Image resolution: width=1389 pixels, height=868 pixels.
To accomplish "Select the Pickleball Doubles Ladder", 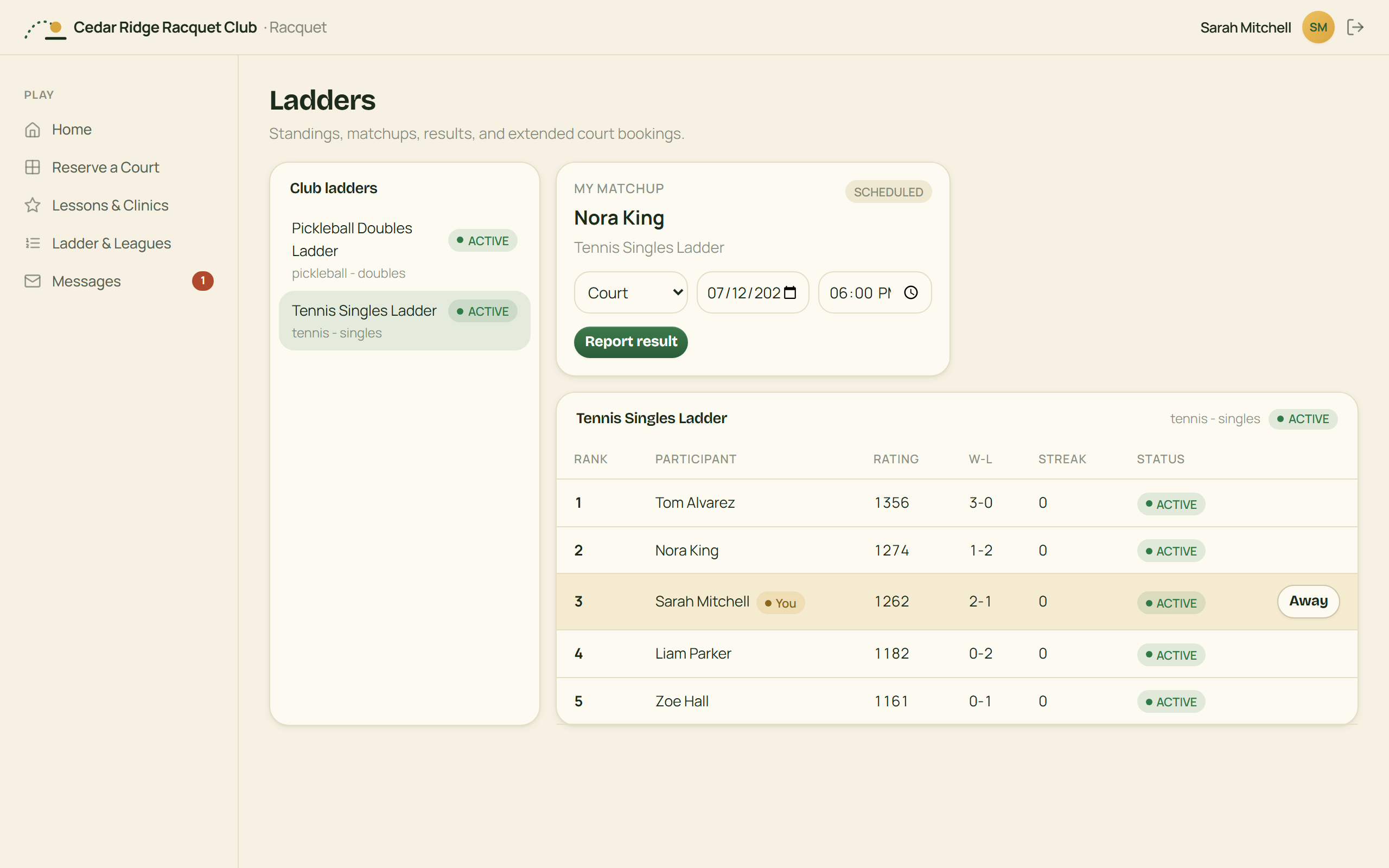I will (x=404, y=250).
